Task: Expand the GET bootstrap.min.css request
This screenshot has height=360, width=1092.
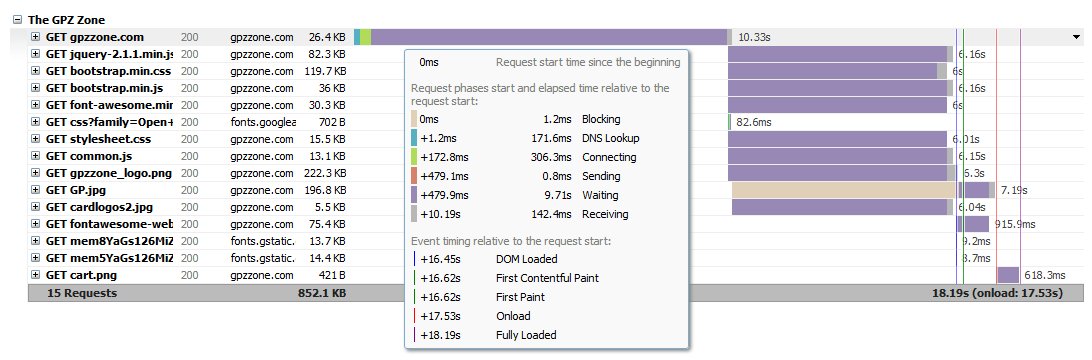Action: (x=36, y=71)
